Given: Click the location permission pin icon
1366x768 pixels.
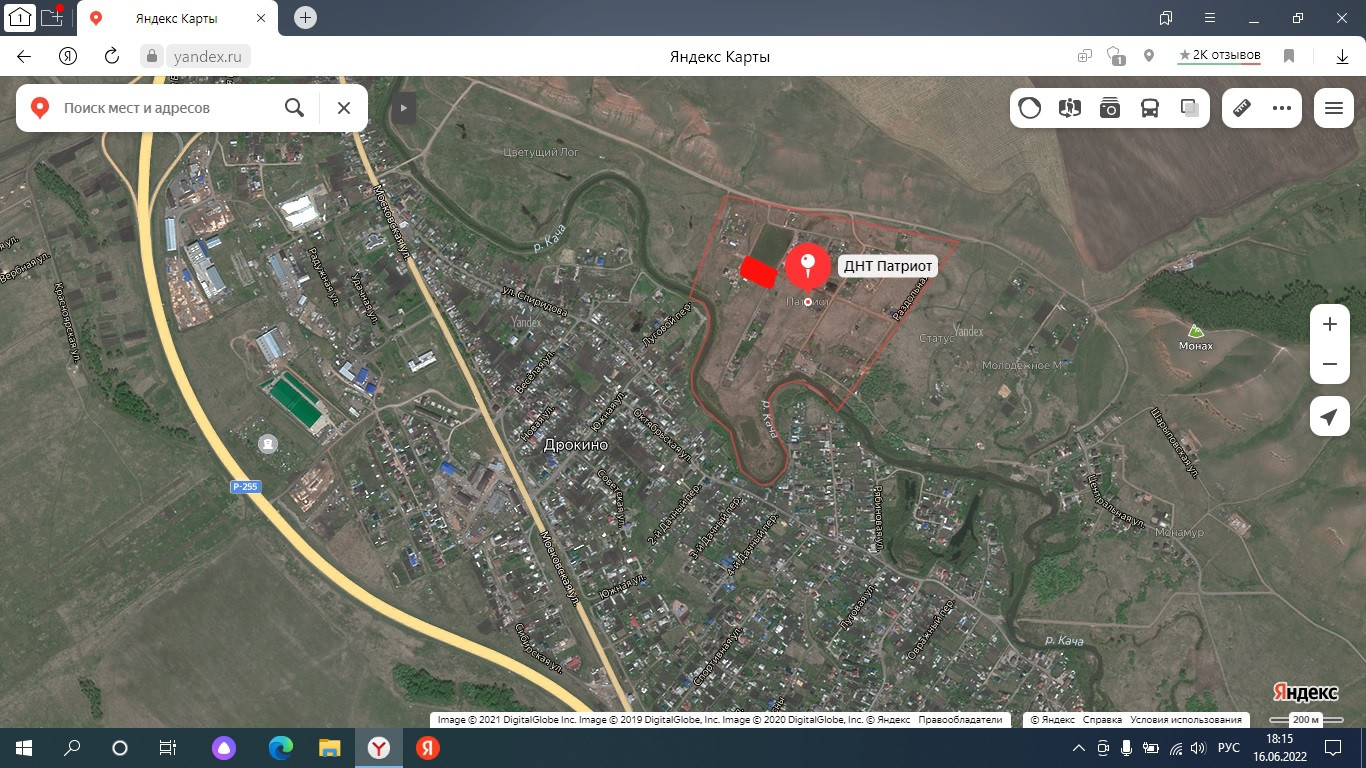Looking at the screenshot, I should 1149,57.
